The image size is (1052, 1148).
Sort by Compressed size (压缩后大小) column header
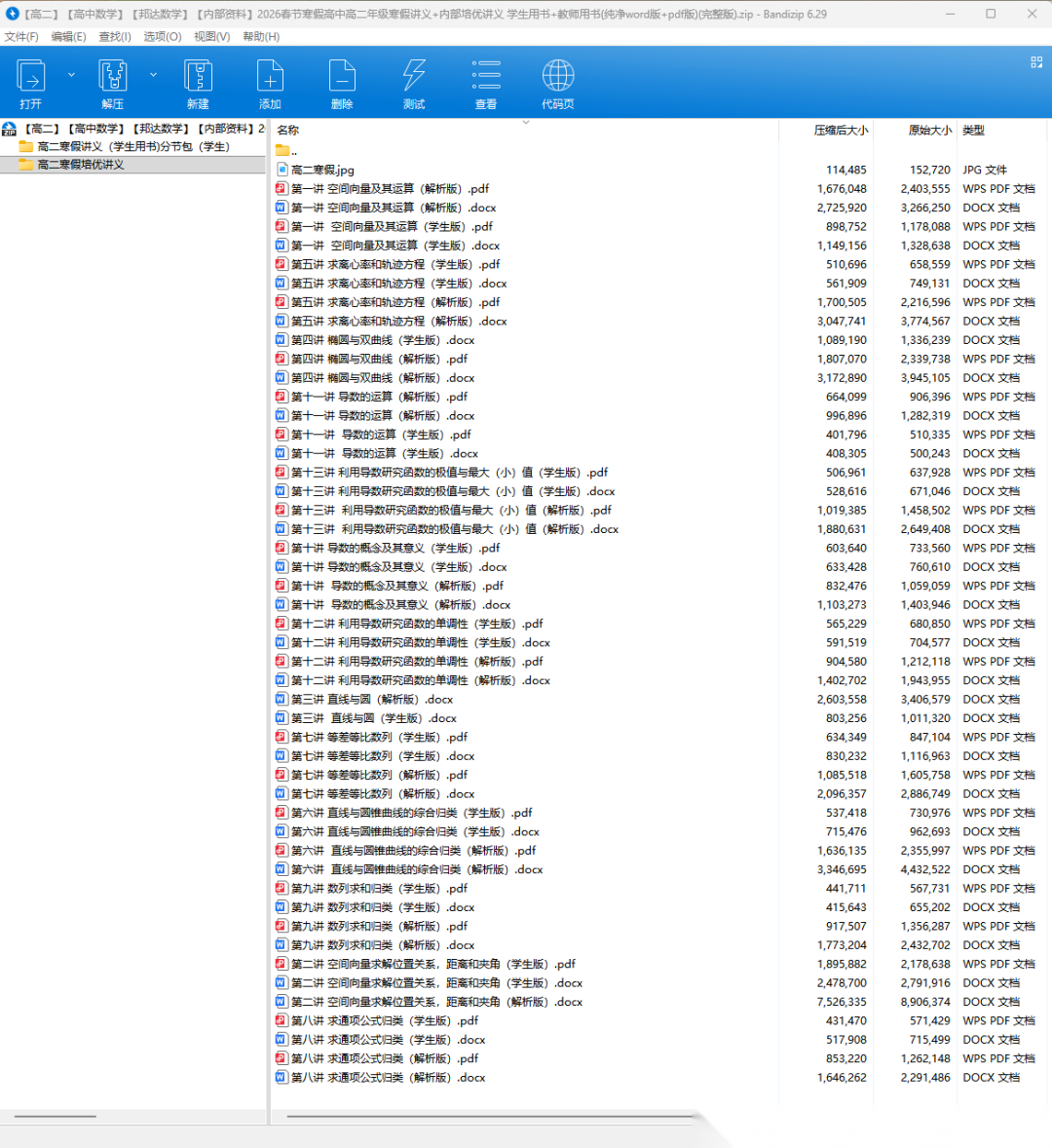click(x=840, y=131)
